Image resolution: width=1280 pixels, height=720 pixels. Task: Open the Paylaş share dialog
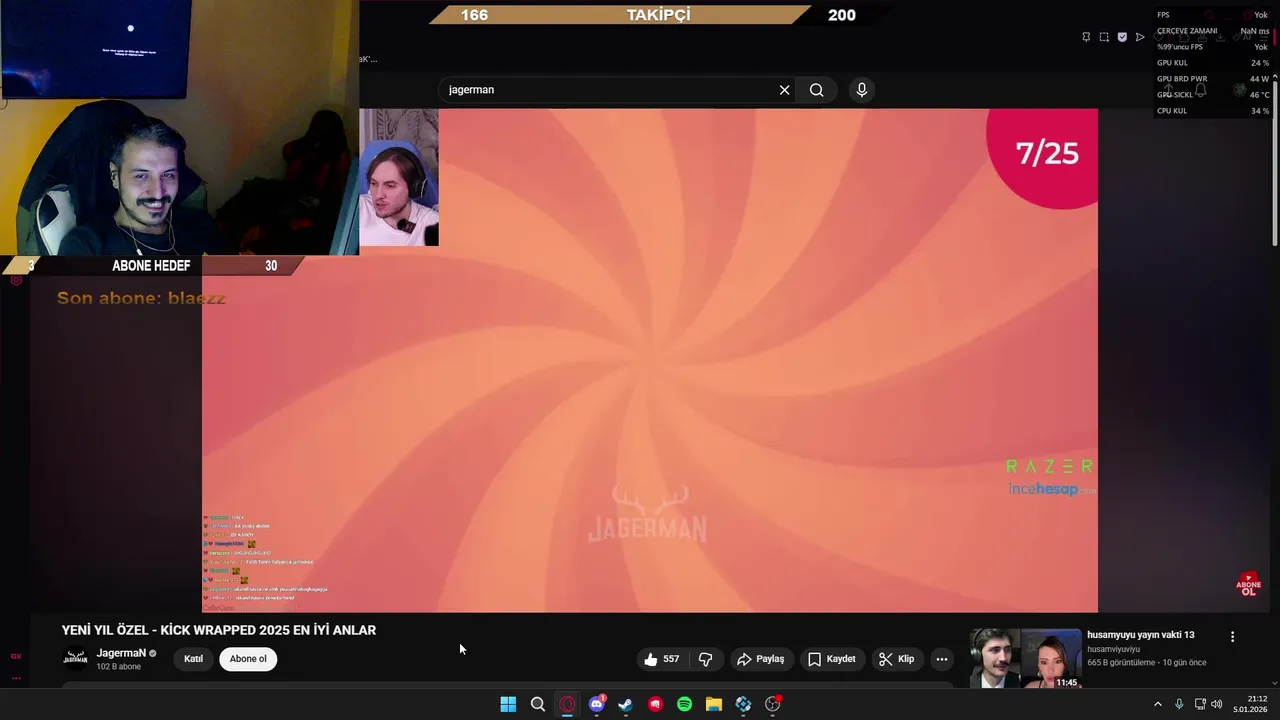[760, 659]
